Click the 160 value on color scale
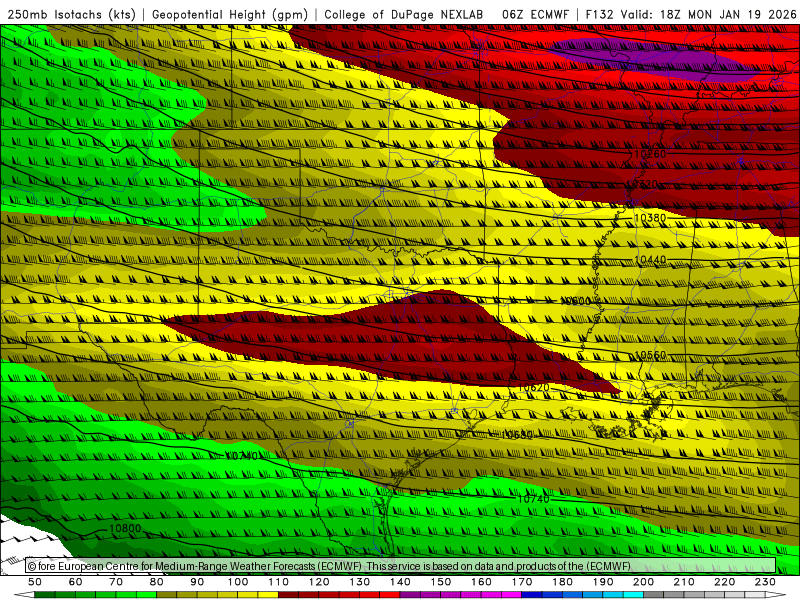 [481, 582]
